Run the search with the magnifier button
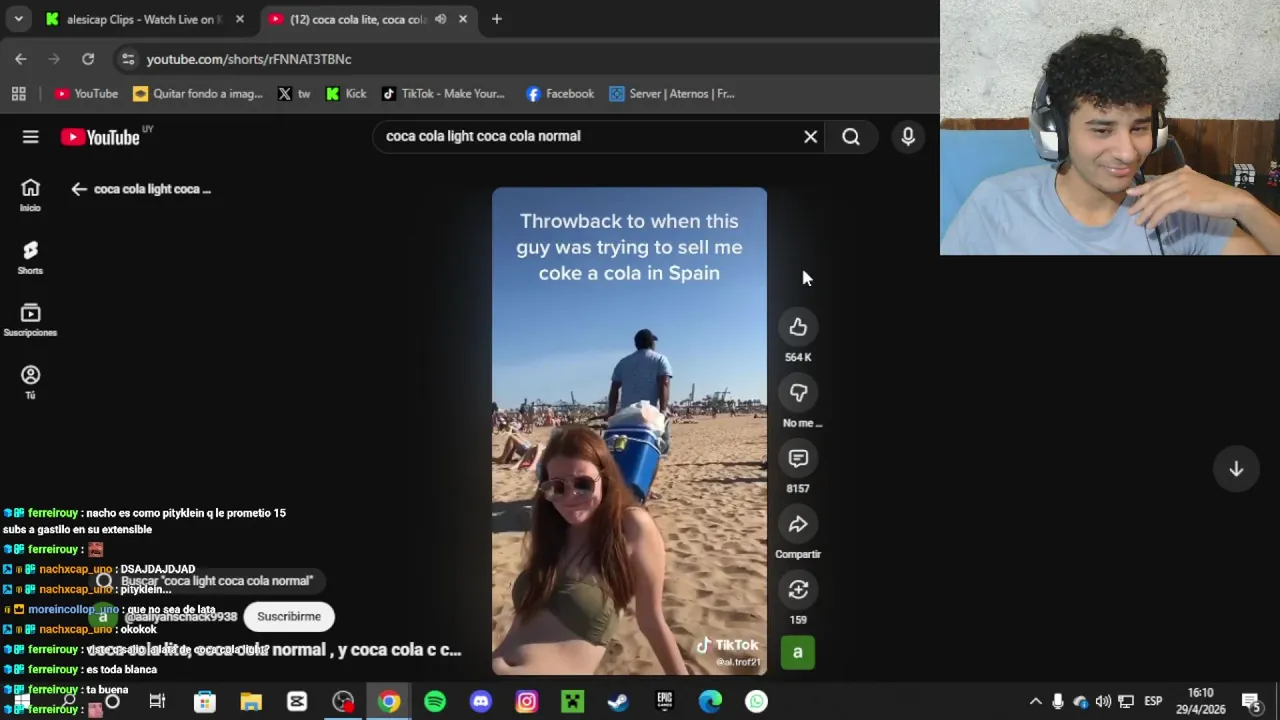Screen dimensions: 1280x720 tap(851, 137)
